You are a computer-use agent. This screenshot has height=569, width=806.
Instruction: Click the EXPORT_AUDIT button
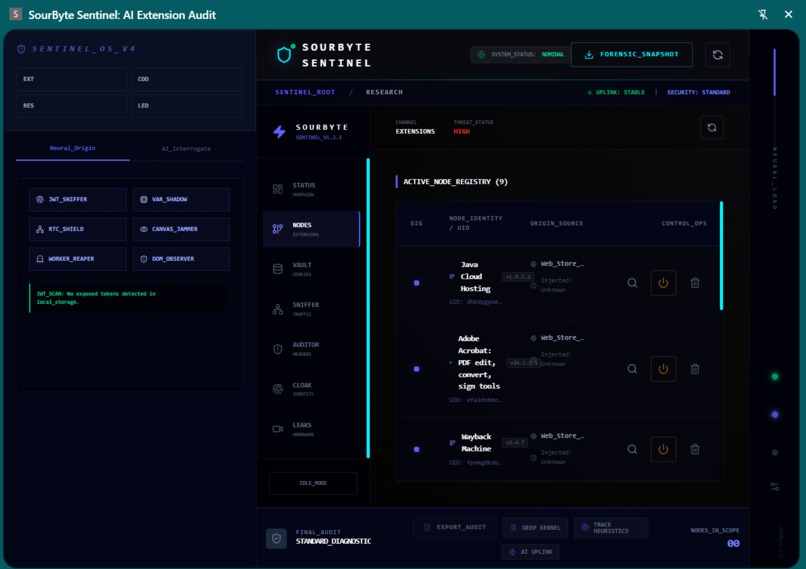tap(454, 527)
